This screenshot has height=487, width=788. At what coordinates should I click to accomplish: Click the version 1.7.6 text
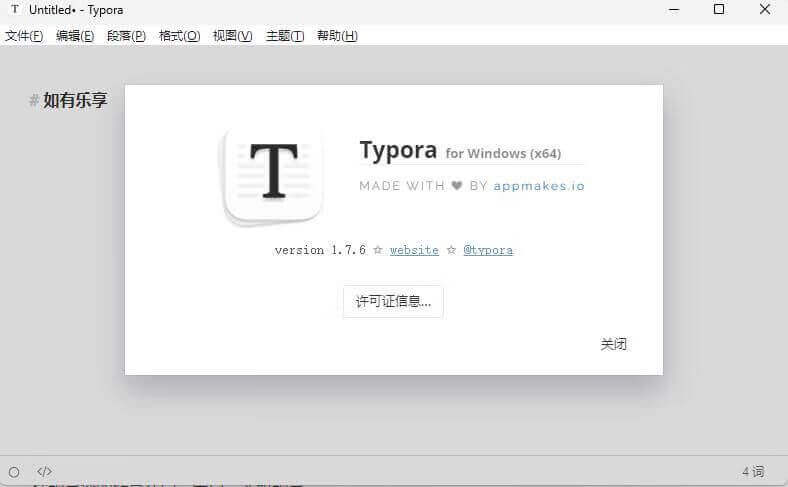320,250
